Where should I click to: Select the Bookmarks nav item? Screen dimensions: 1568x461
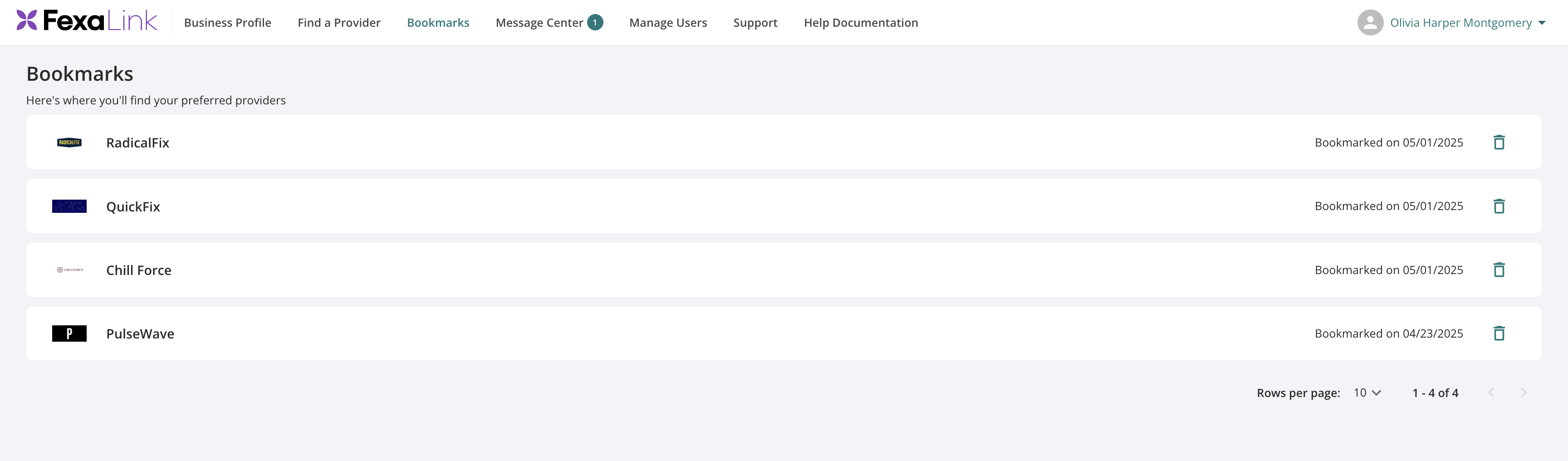(x=438, y=23)
